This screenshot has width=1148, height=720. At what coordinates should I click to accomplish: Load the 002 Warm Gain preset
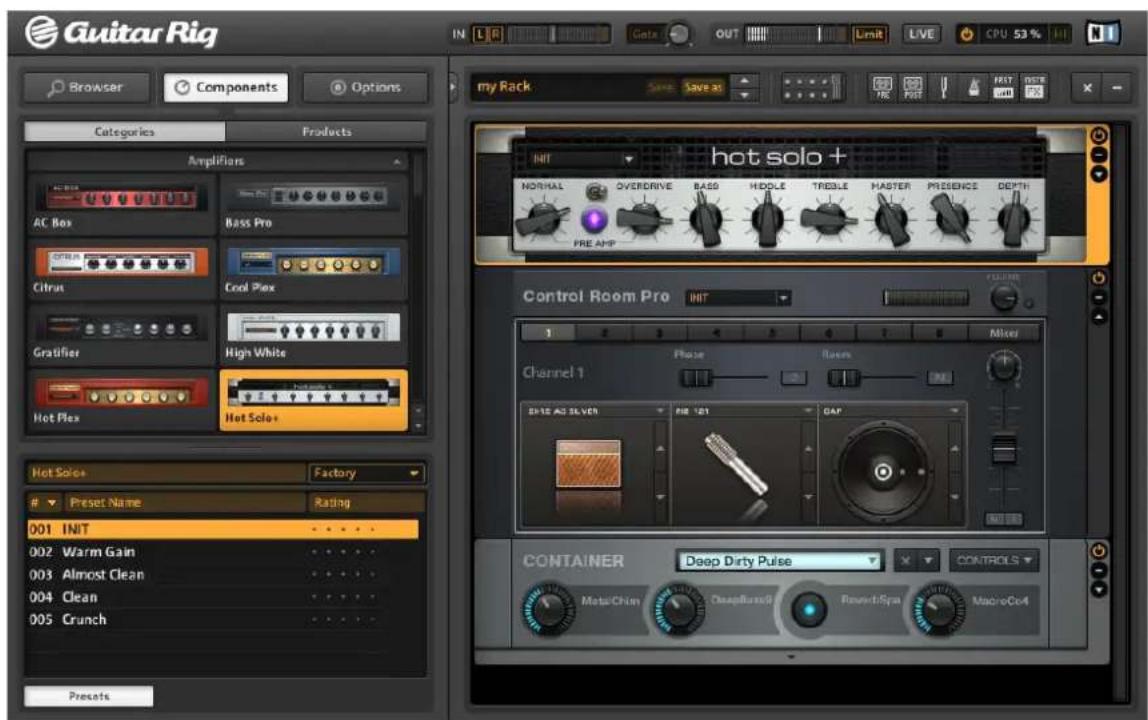tap(223, 552)
